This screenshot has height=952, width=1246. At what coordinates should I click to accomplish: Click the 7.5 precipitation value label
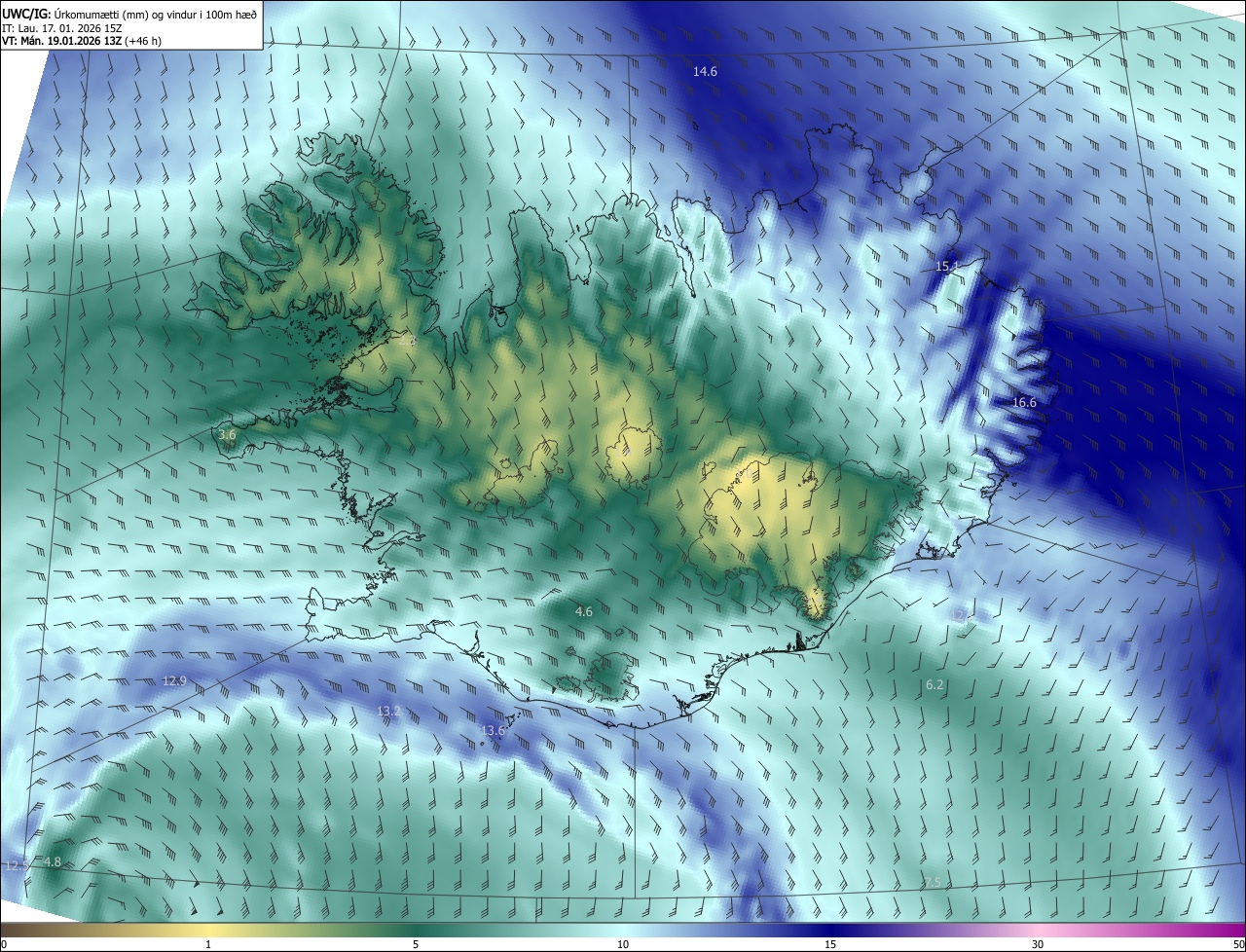pyautogui.click(x=933, y=882)
